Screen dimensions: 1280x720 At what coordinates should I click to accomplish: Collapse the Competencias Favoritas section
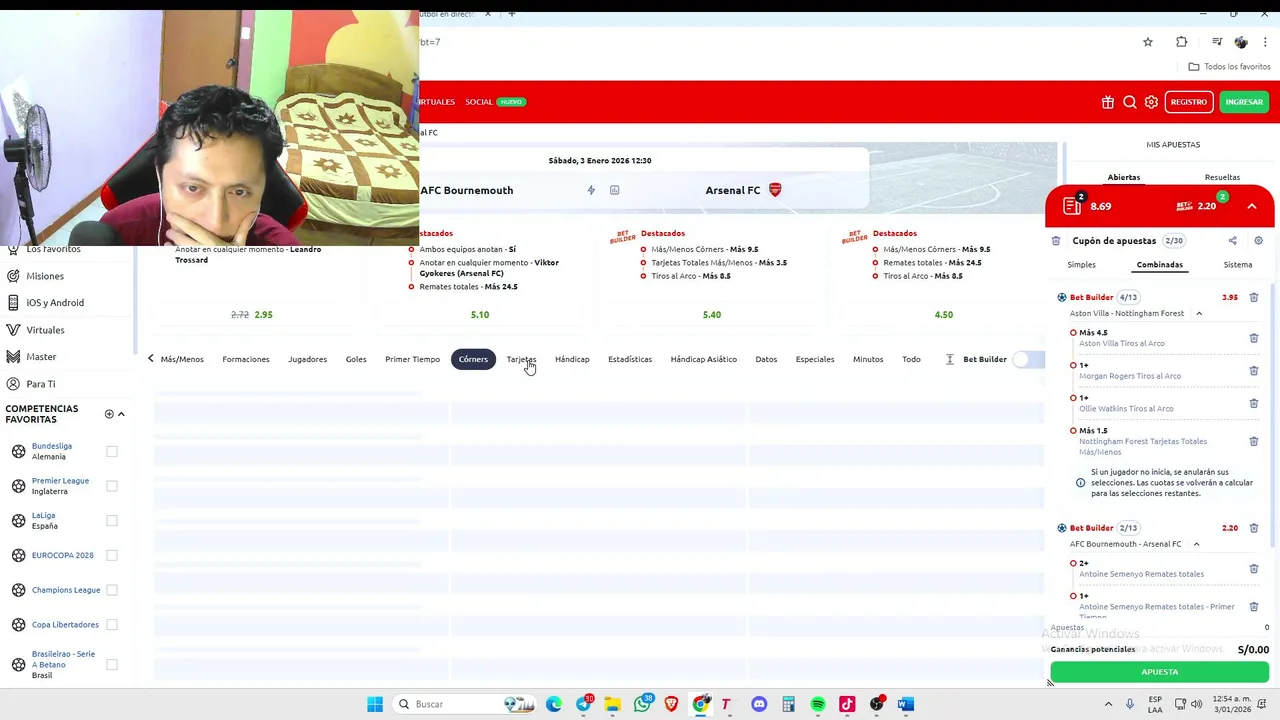pyautogui.click(x=121, y=414)
